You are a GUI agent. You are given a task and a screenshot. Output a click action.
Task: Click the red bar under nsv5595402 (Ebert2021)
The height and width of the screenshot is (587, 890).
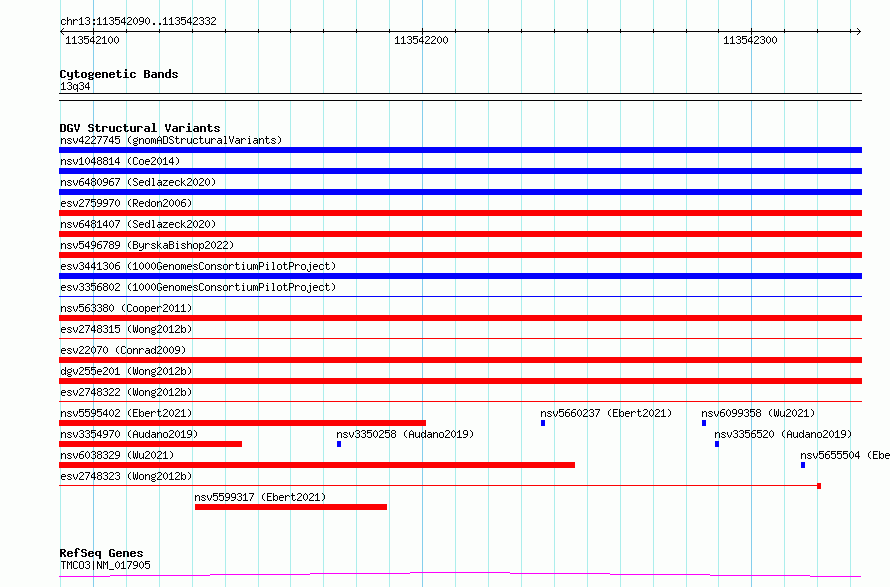pos(242,423)
